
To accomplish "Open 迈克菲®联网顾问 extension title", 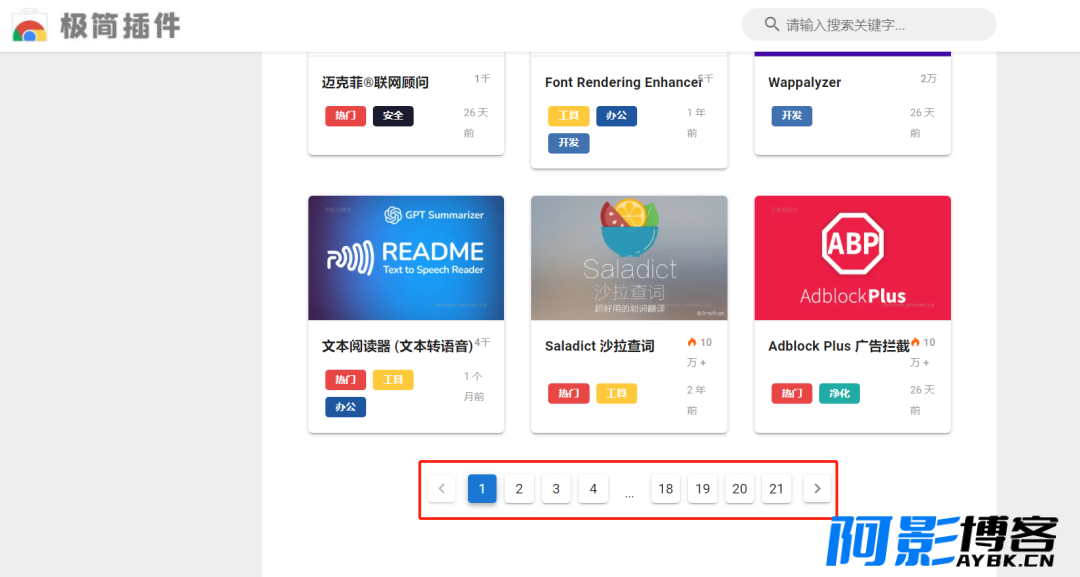I will [x=375, y=83].
